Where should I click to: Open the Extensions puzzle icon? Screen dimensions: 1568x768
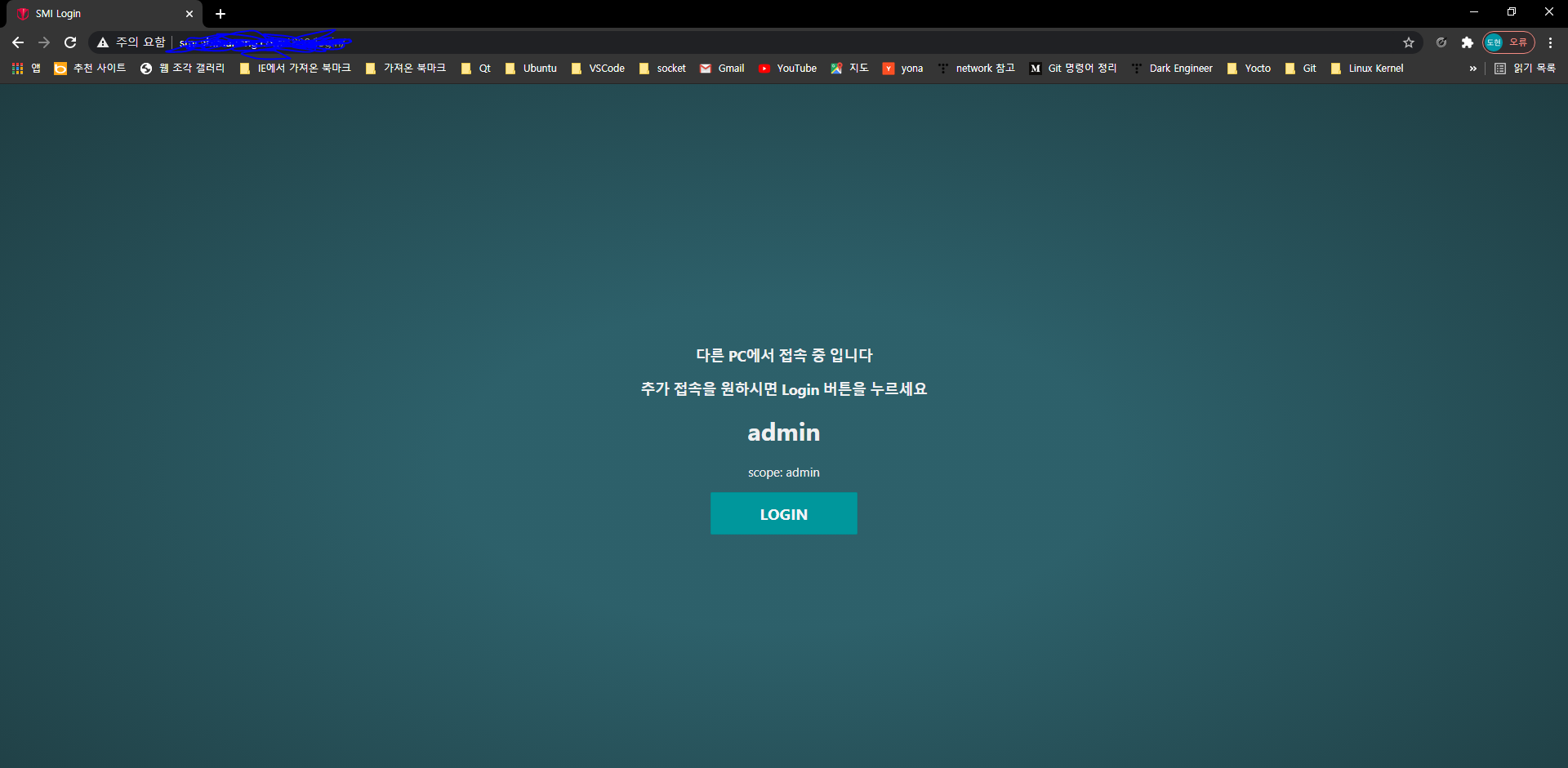[x=1468, y=42]
